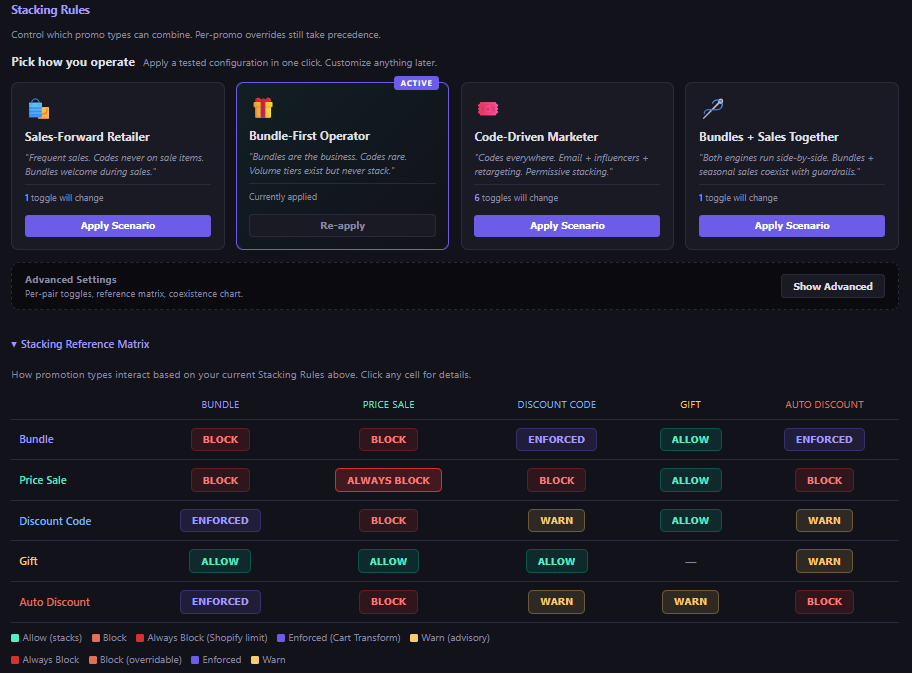Click the Enforced (Cart Transform) legend swatch
This screenshot has width=912, height=674.
pos(281,638)
